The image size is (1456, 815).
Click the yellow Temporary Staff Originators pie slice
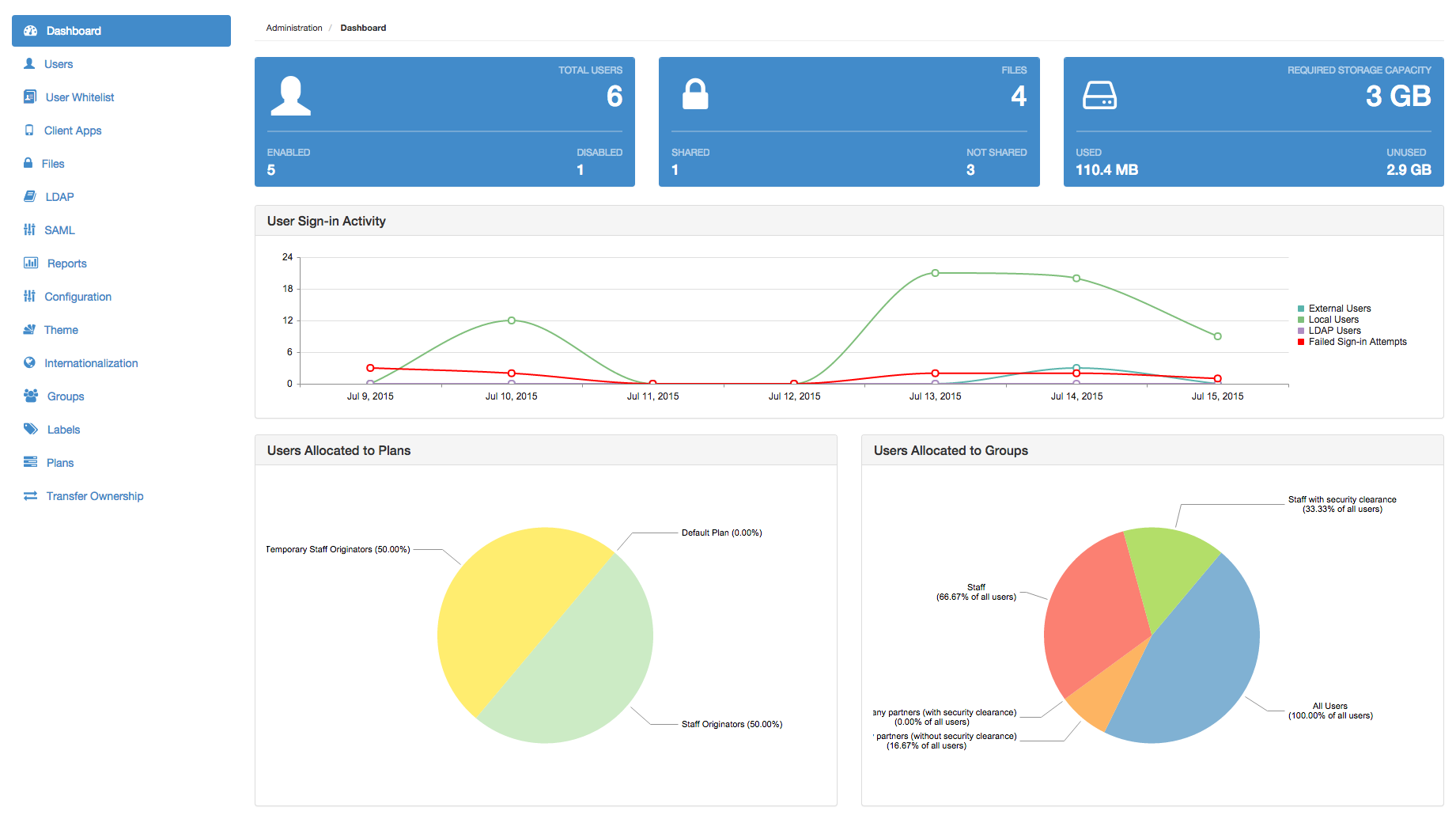point(506,609)
